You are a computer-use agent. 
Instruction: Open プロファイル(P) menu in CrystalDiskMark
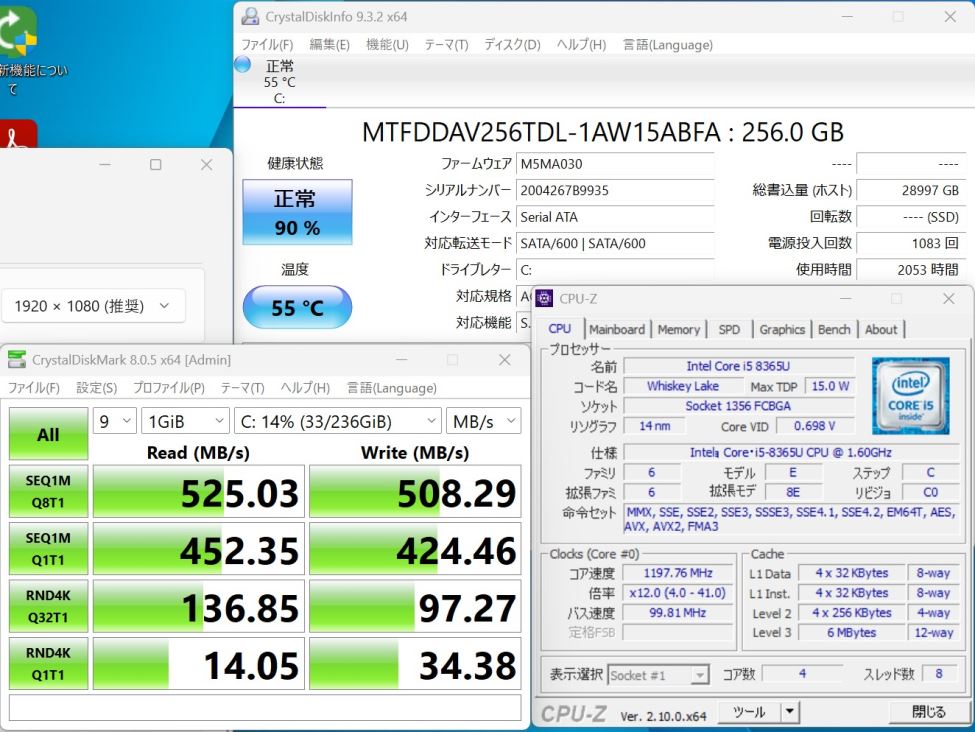[169, 388]
